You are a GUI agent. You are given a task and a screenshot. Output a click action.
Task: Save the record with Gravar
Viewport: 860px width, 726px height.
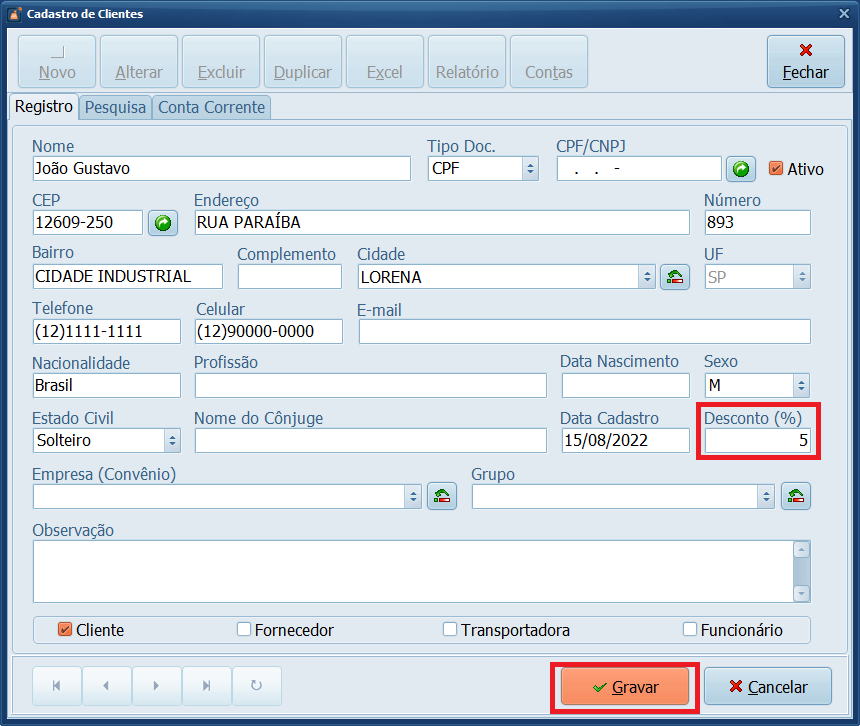coord(625,687)
